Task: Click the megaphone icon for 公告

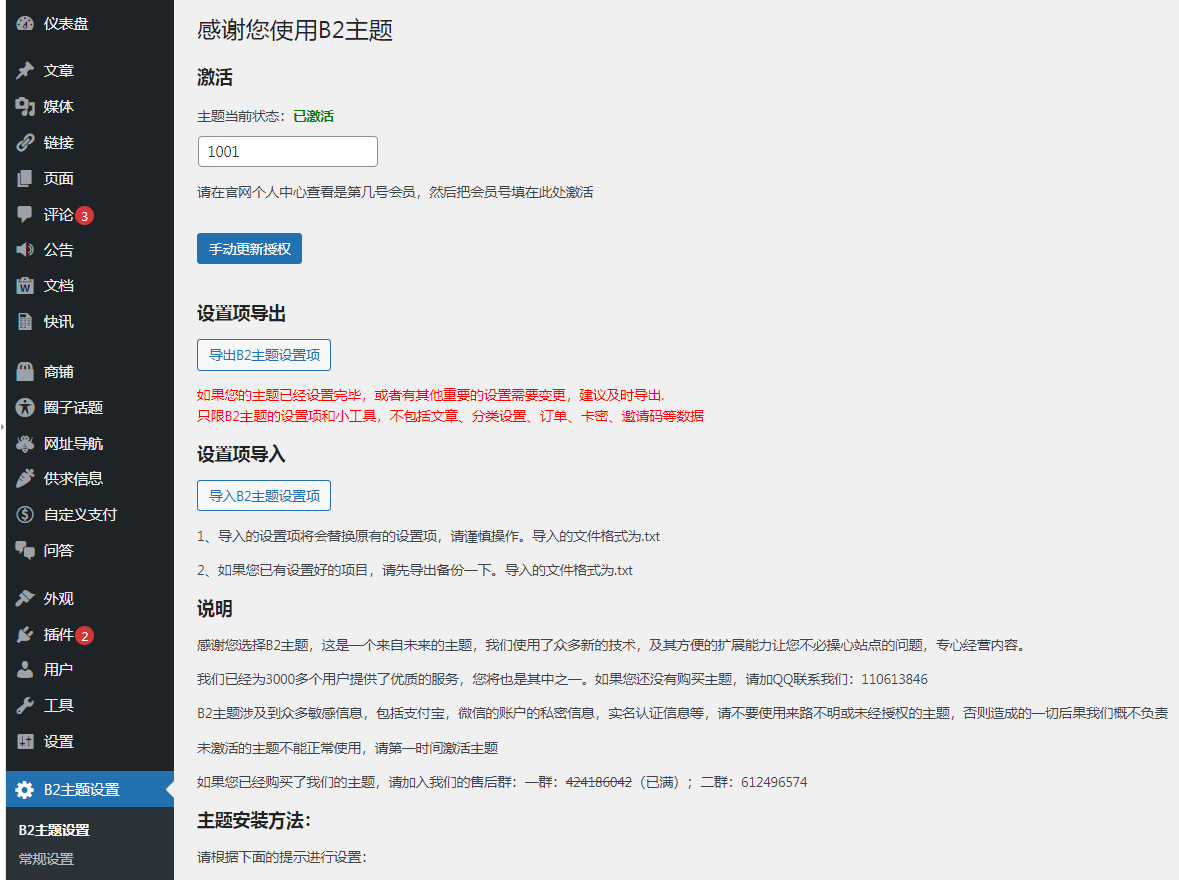Action: [x=25, y=250]
